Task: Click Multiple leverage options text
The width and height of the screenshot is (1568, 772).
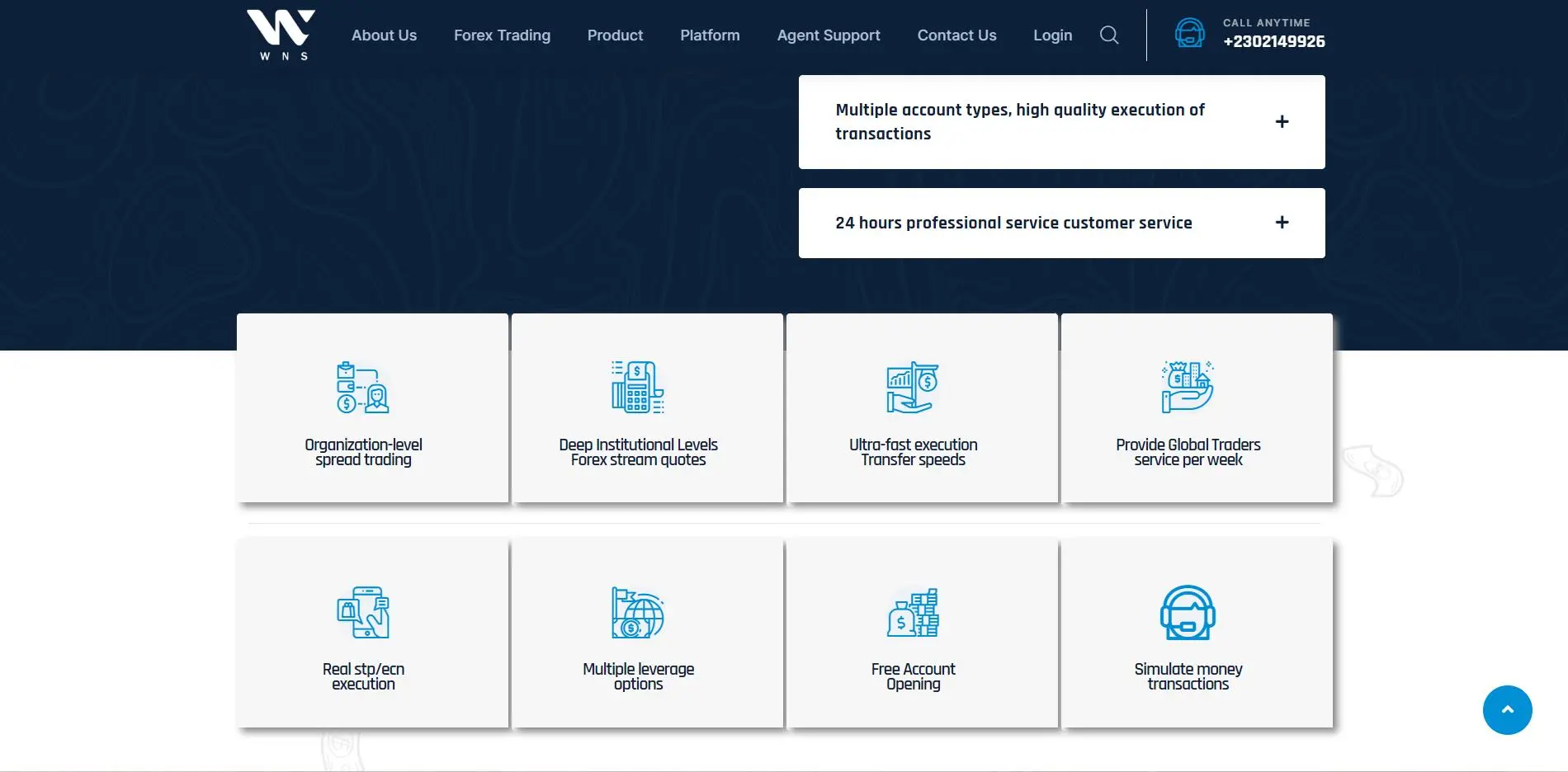Action: 638,676
